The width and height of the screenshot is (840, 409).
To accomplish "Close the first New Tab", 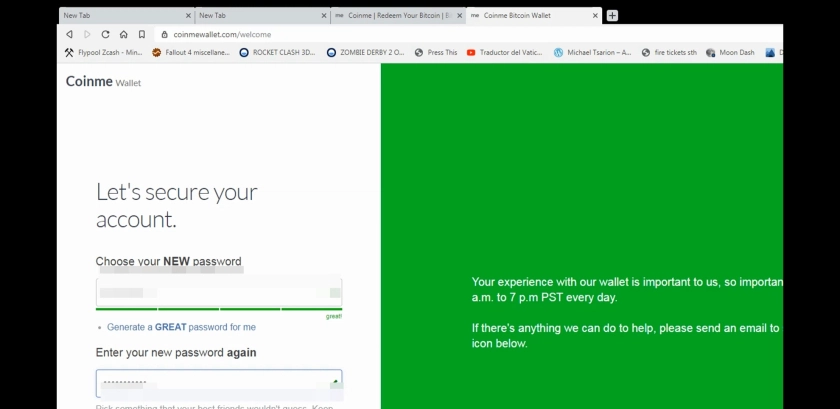I will (188, 16).
